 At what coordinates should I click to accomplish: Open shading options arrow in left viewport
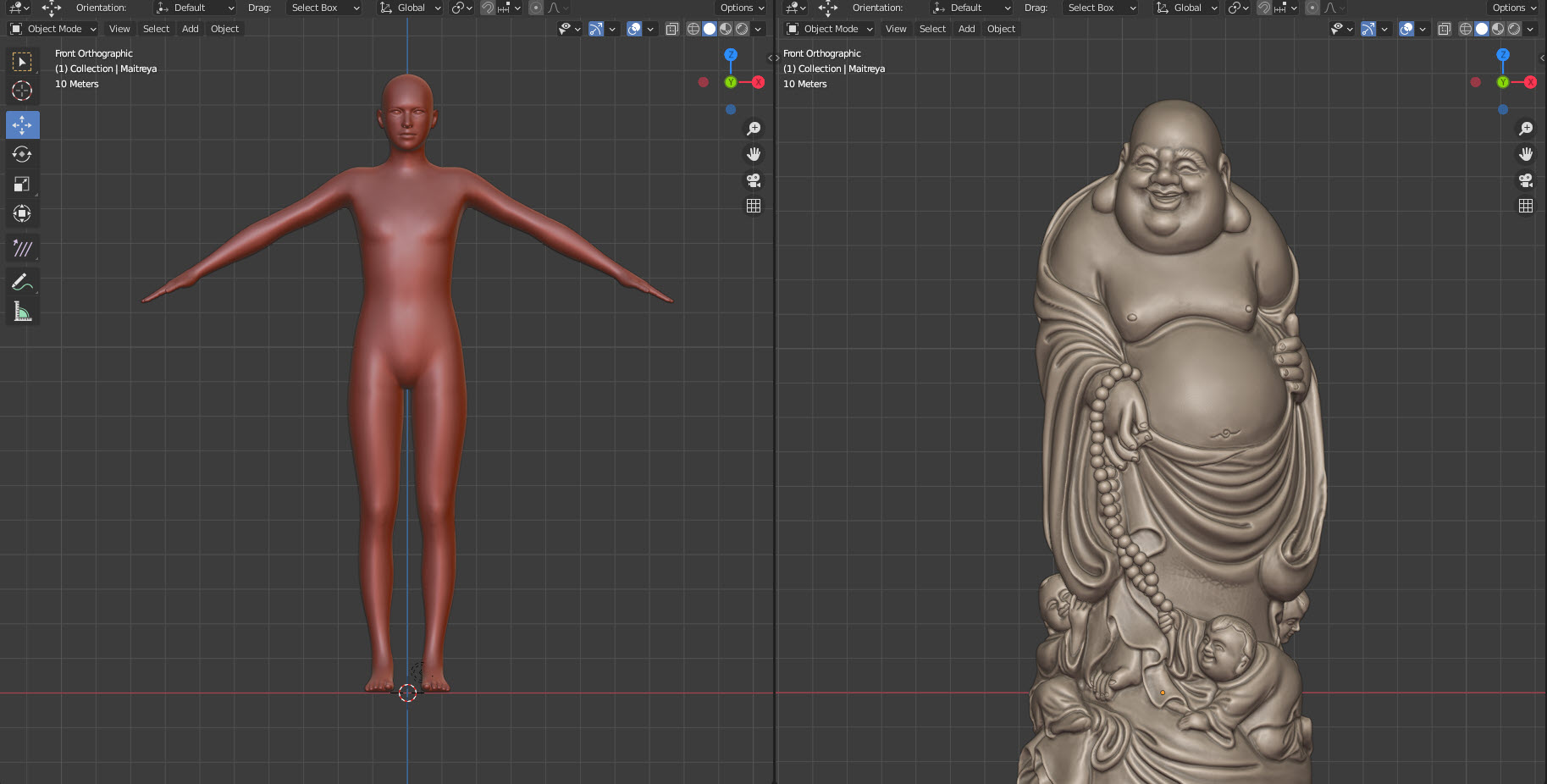tap(758, 29)
